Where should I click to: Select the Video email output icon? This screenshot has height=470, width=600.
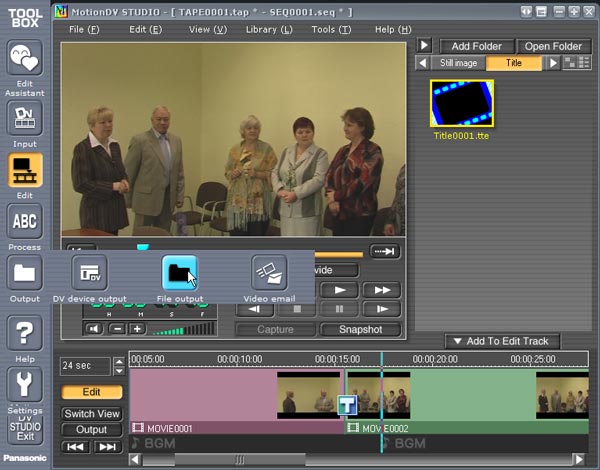(x=269, y=272)
